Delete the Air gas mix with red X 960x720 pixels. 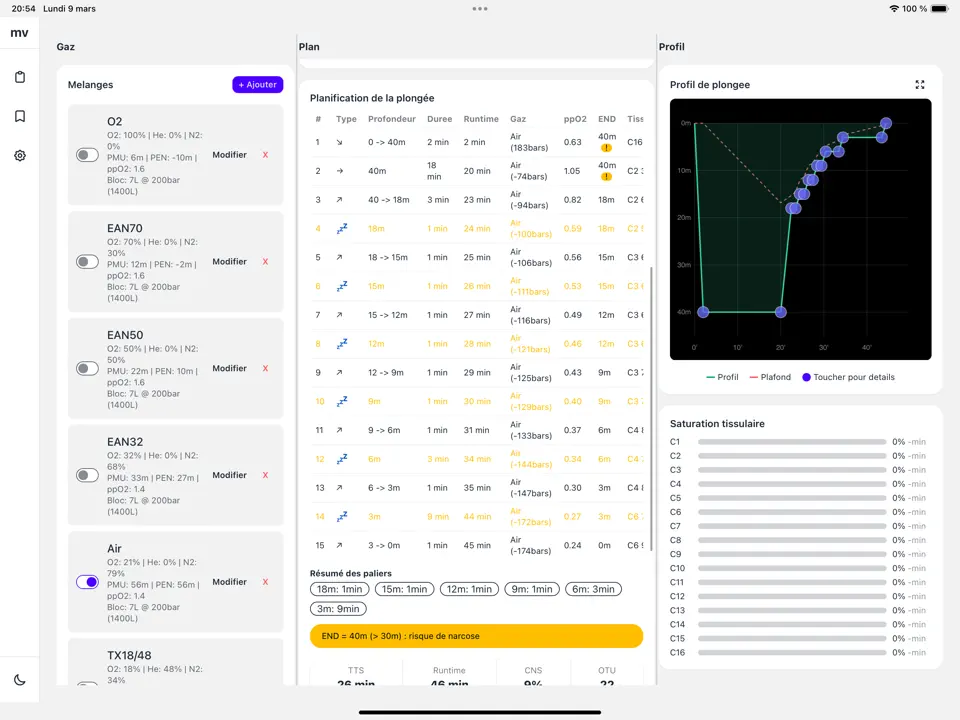point(265,582)
